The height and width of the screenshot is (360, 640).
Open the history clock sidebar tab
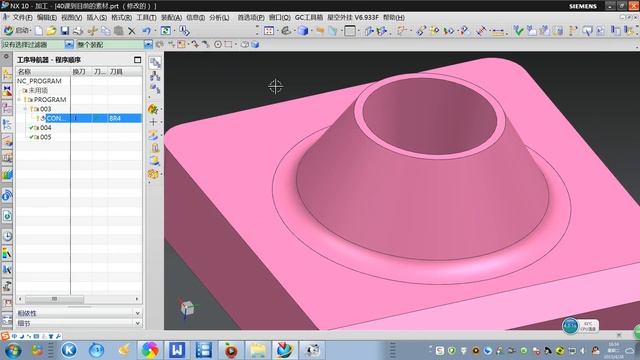(7, 236)
